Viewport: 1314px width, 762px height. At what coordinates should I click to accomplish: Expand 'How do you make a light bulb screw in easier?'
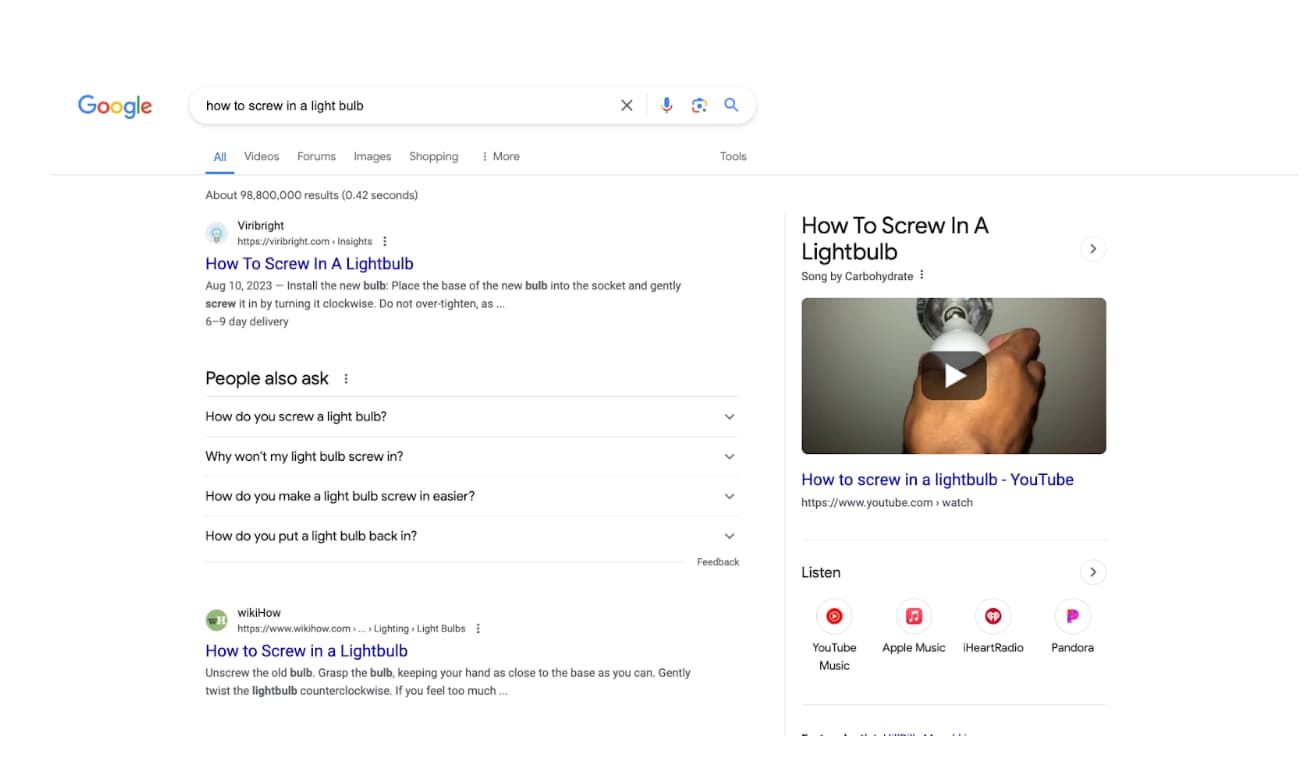pos(472,497)
